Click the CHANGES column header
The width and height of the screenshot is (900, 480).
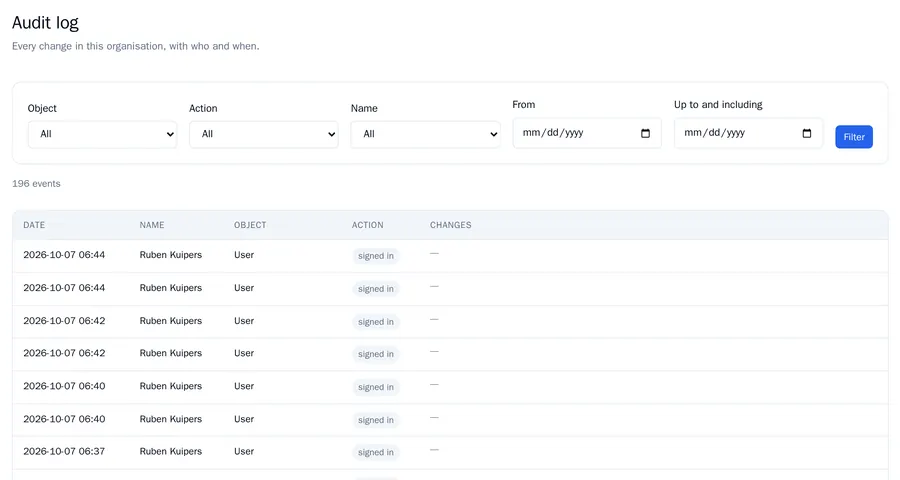[x=451, y=225]
